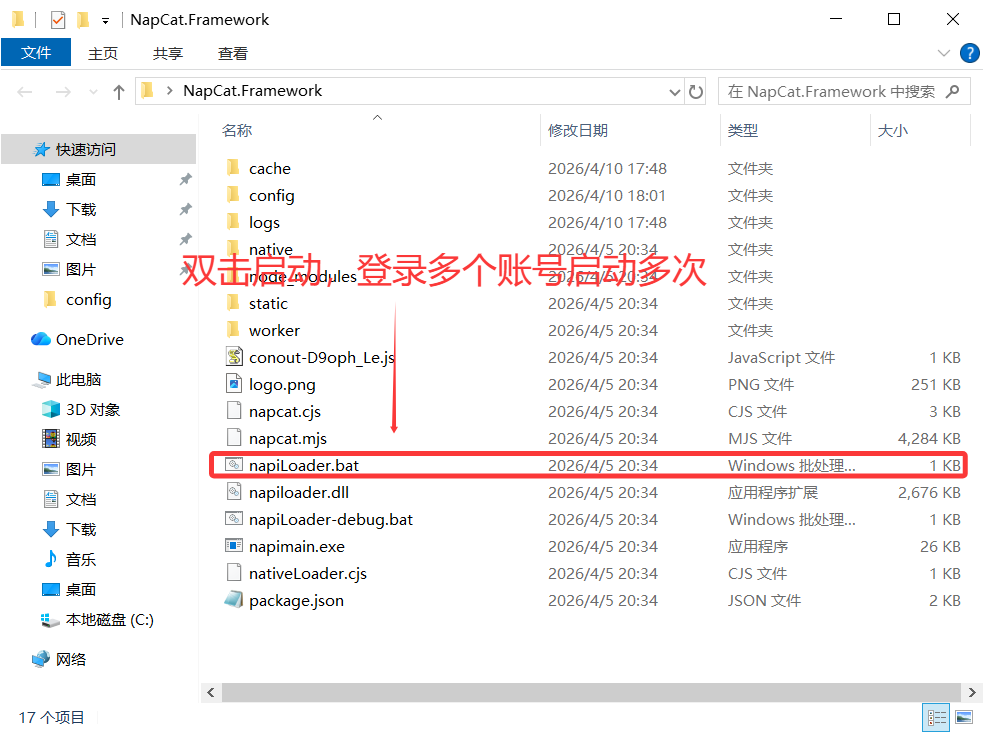This screenshot has height=733, width=984.
Task: Click the up arrow to go to parent folder
Action: (118, 90)
